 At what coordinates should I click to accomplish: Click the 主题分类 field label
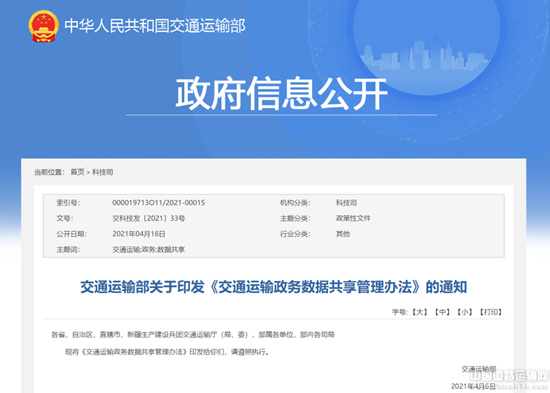(295, 218)
